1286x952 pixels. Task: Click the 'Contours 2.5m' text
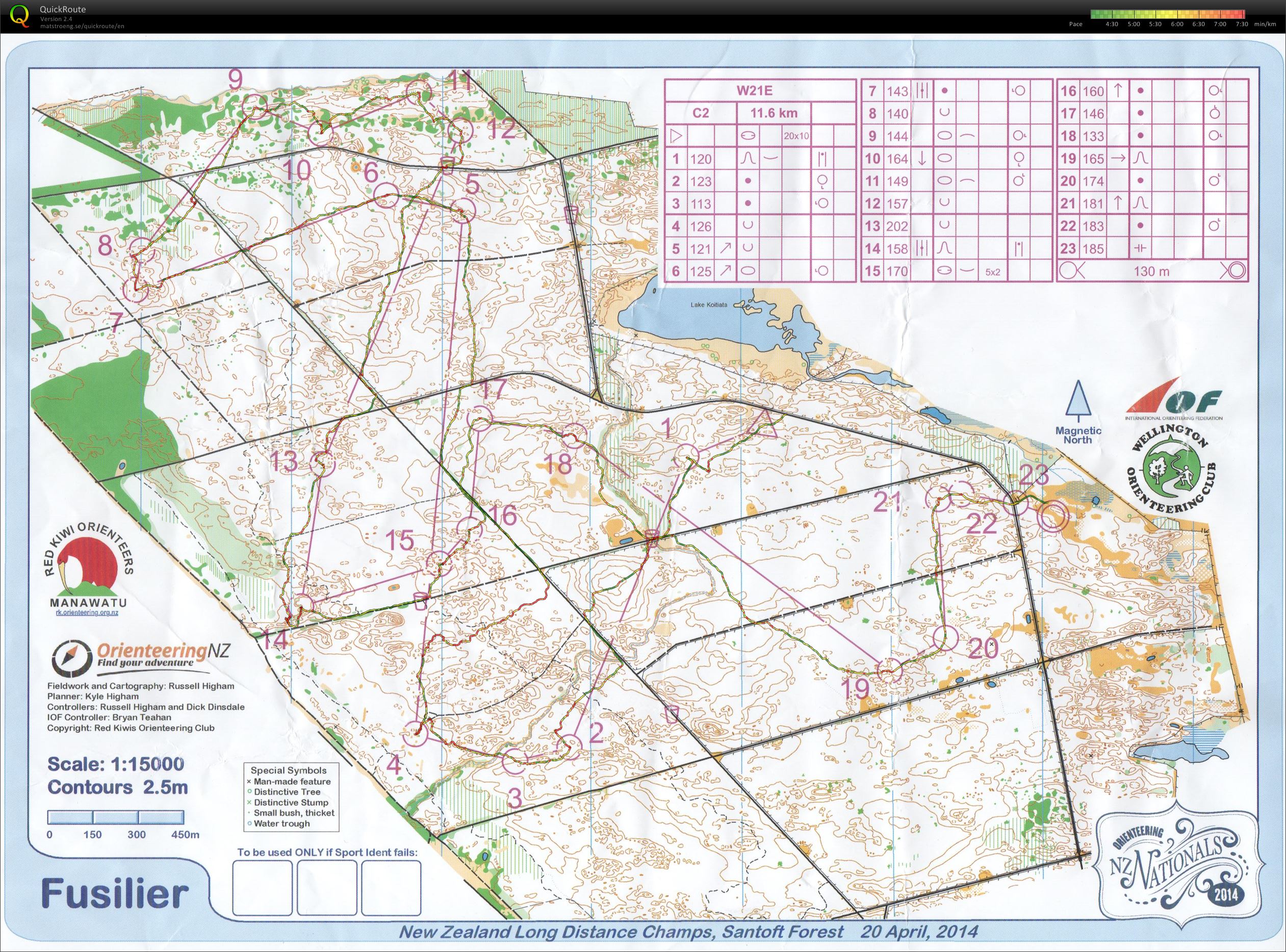118,787
